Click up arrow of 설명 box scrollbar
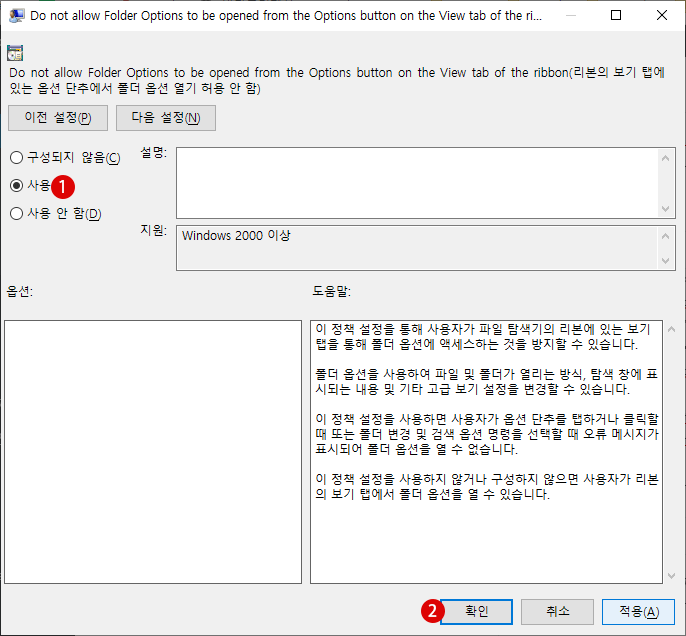 point(665,158)
